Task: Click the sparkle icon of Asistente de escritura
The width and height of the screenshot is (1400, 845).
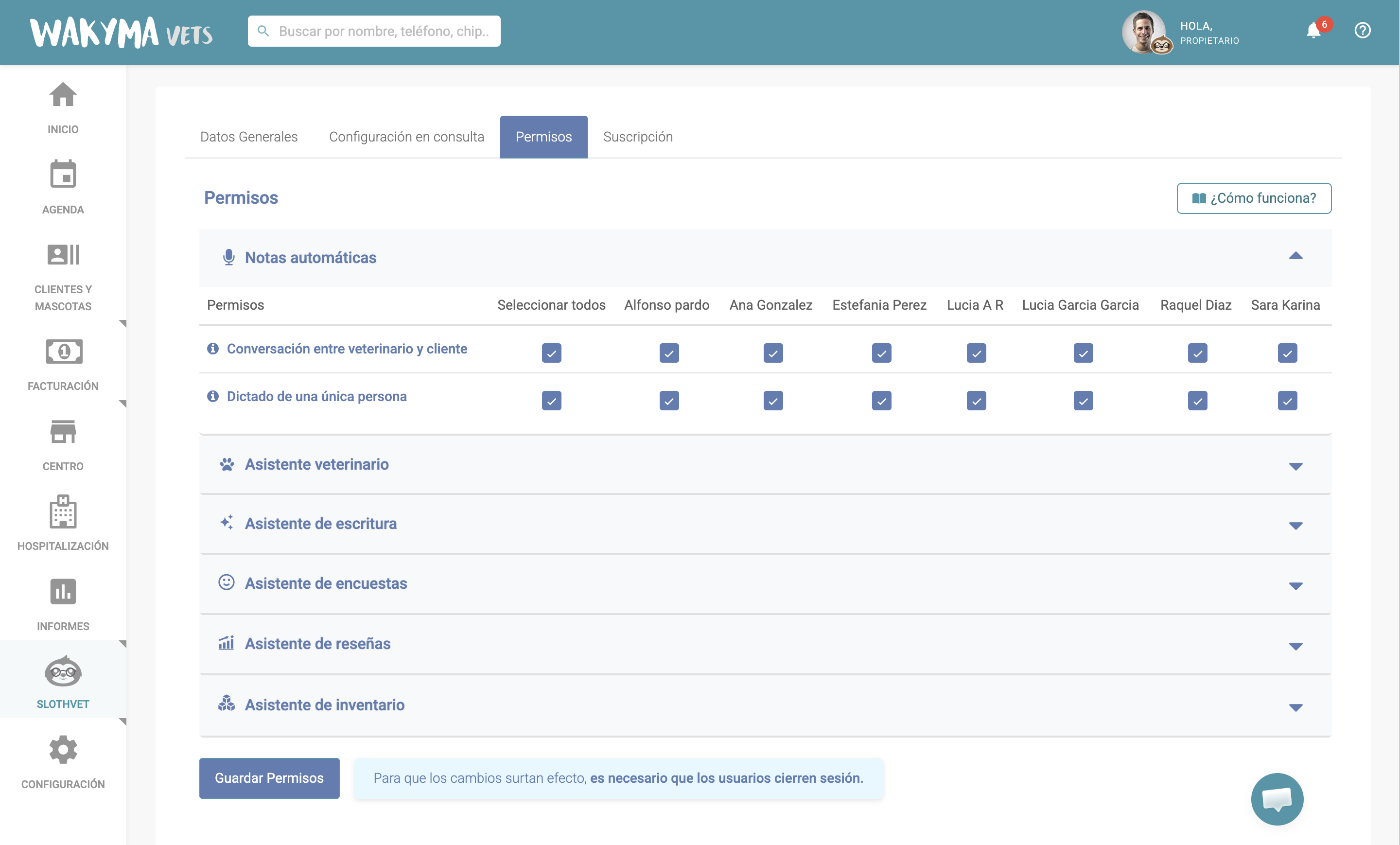Action: point(227,523)
